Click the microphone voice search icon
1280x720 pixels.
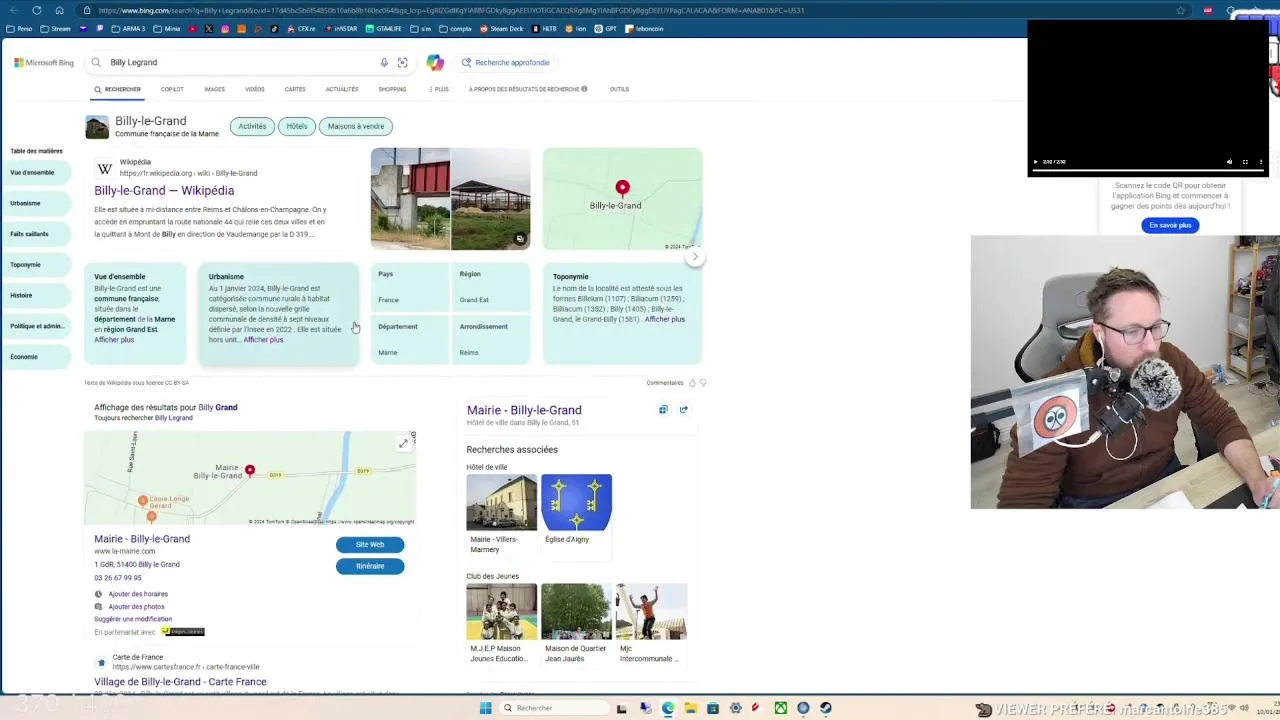pyautogui.click(x=384, y=62)
